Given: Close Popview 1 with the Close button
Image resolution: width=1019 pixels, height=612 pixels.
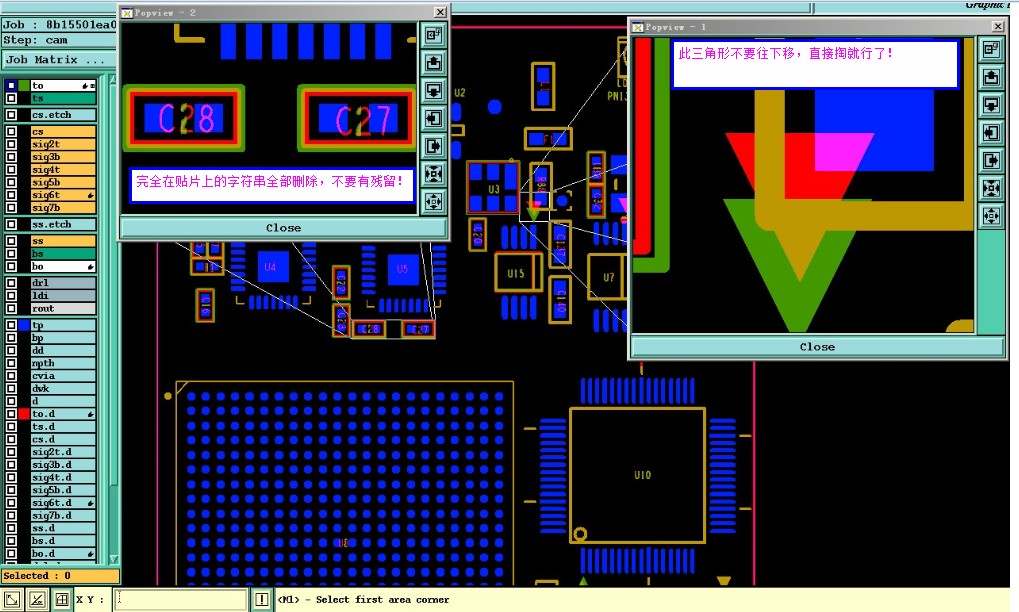Looking at the screenshot, I should [x=818, y=347].
